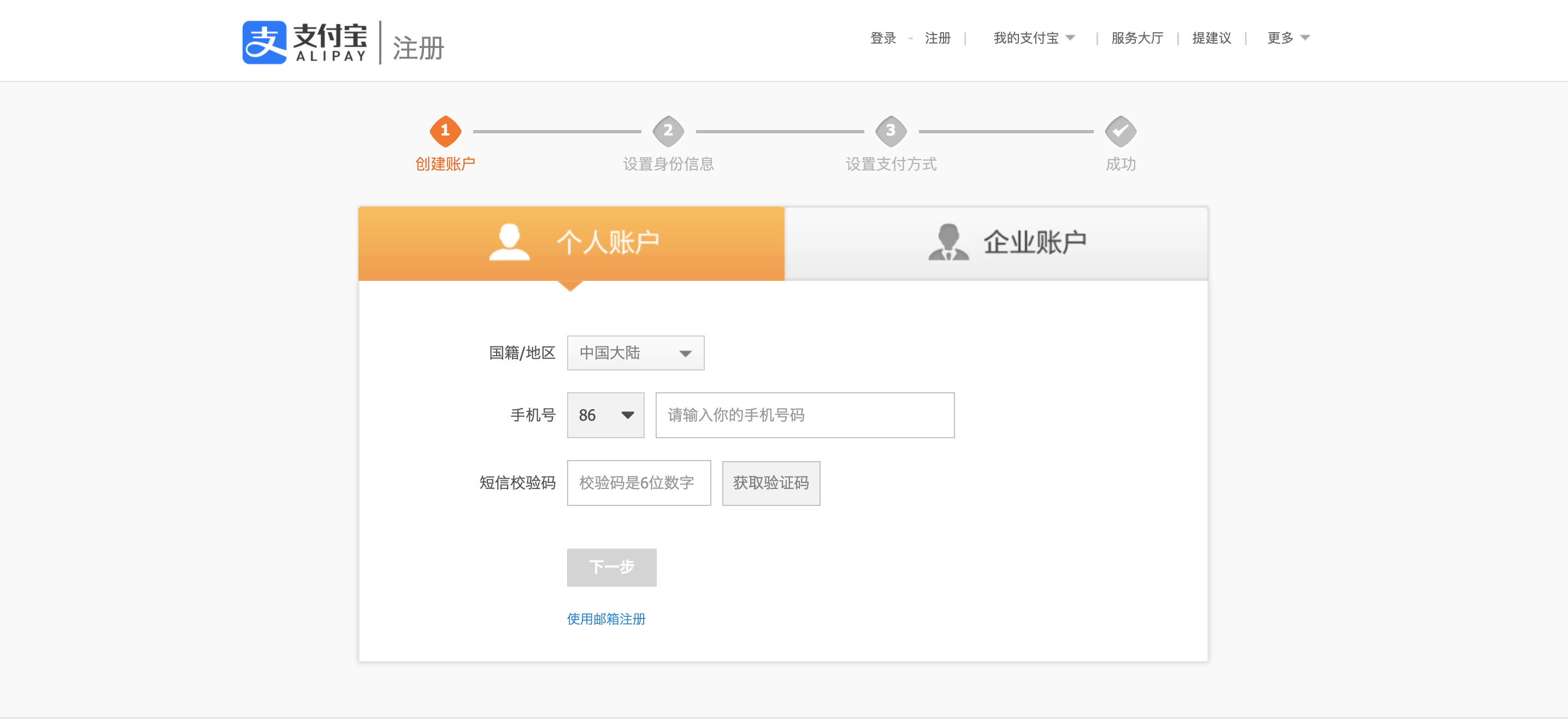Expand the 我的支付宝 menu
This screenshot has height=719, width=1568.
pos(1034,38)
